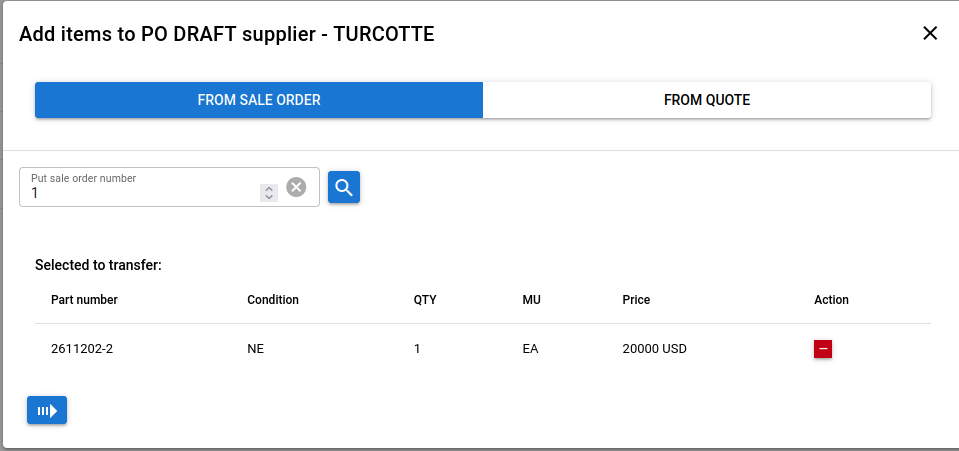
Task: Click the QTY column header
Action: point(425,300)
